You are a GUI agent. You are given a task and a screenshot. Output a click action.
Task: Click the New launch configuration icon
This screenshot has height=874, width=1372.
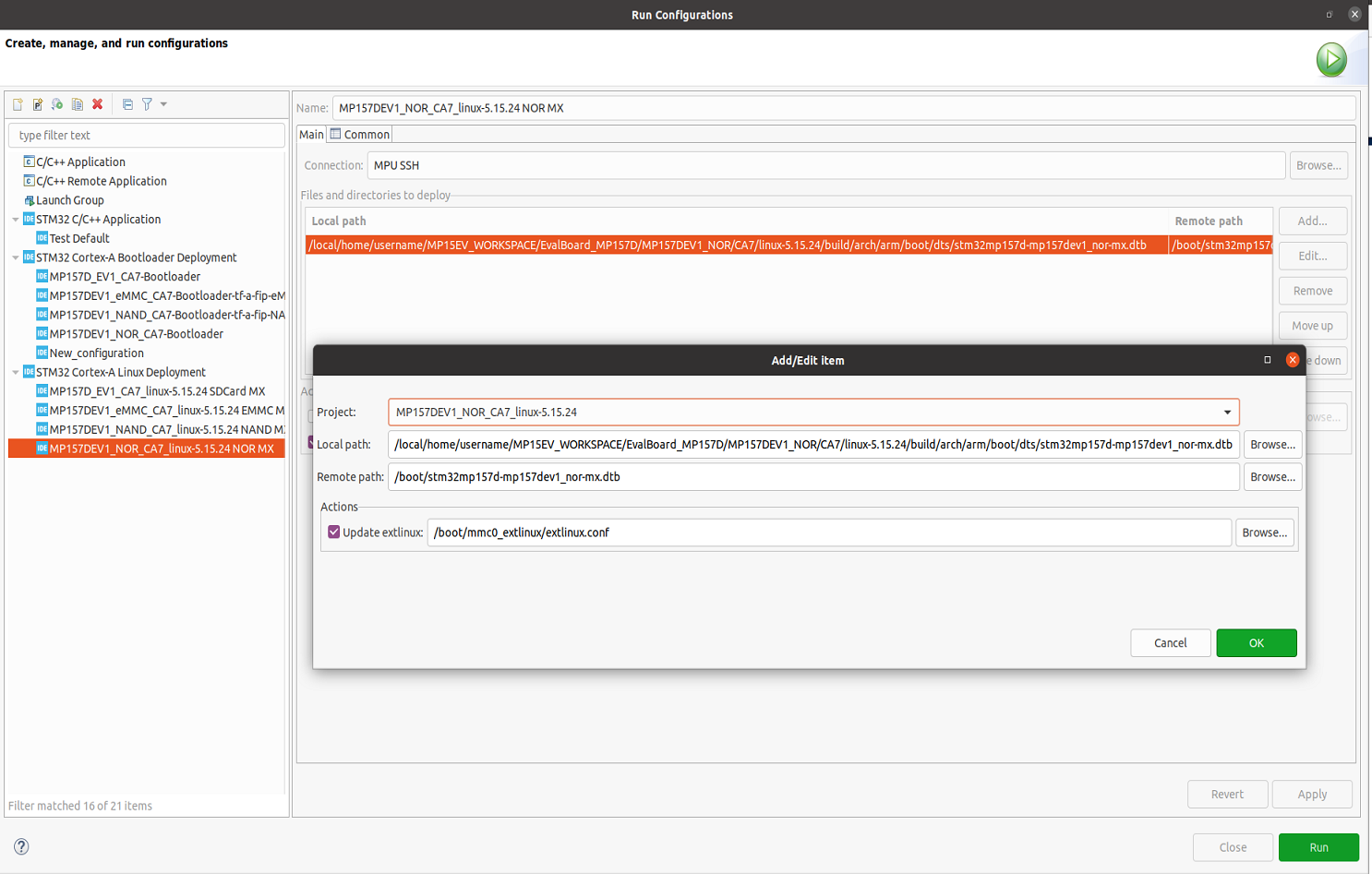pos(18,104)
